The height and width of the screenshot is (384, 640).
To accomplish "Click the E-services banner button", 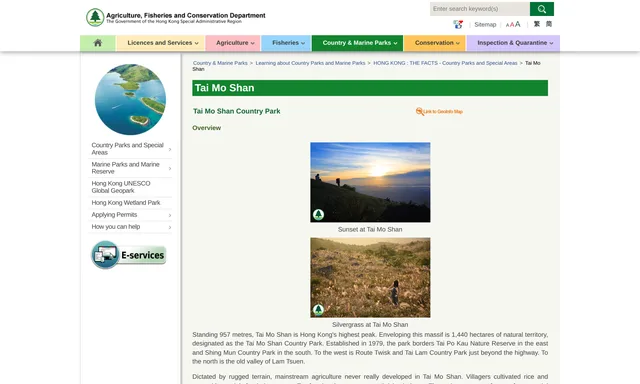I will pyautogui.click(x=129, y=255).
